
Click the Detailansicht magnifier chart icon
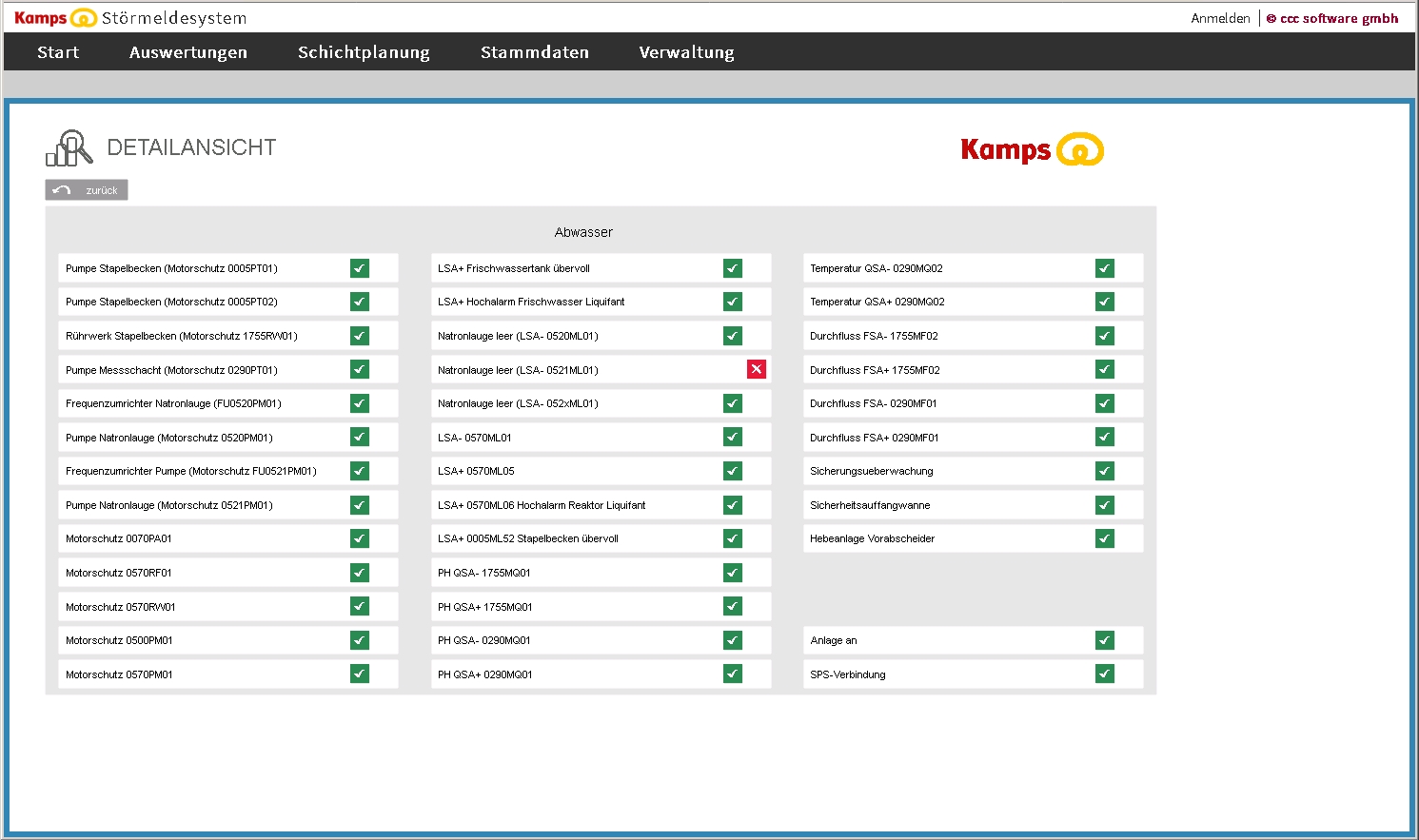click(x=69, y=147)
